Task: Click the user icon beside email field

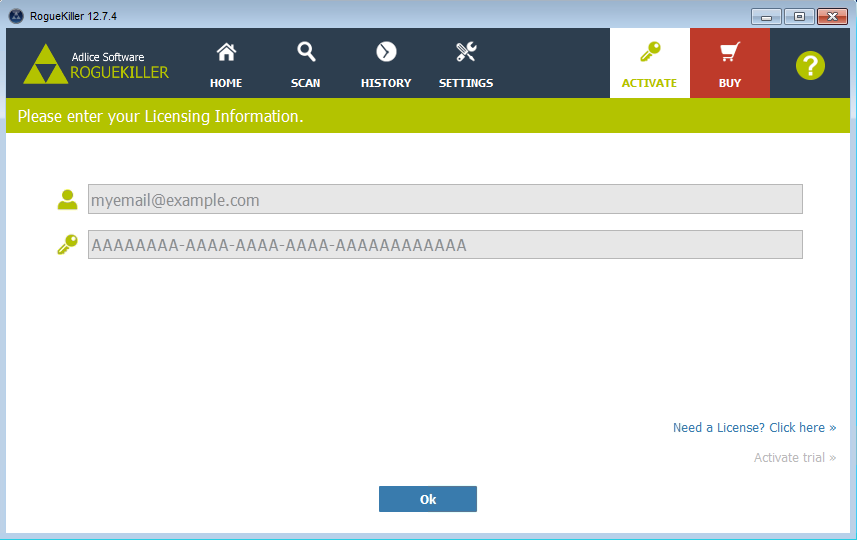Action: 67,199
